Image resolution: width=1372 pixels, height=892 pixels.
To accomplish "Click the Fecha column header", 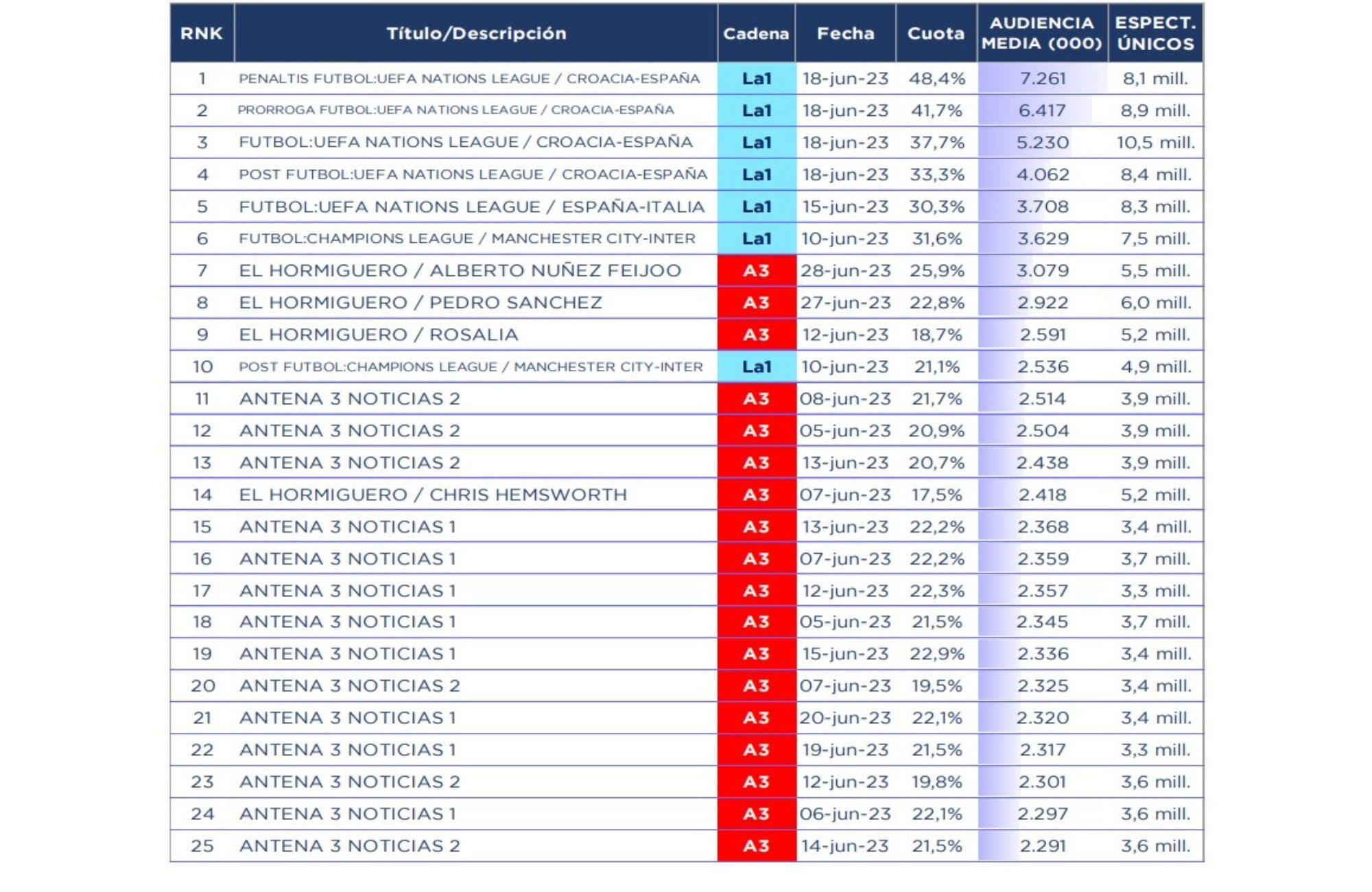I will pos(845,34).
